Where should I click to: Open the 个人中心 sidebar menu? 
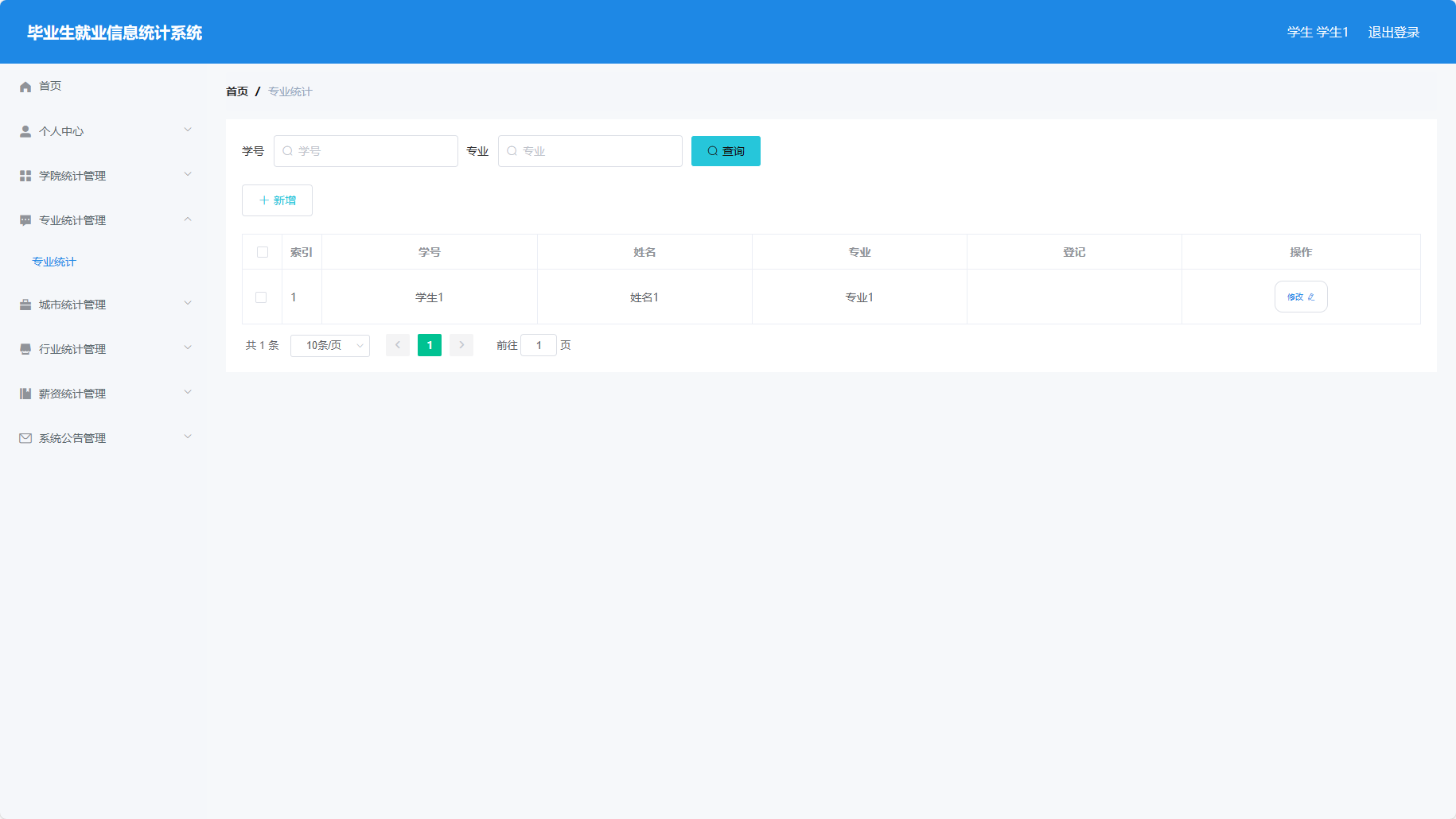pyautogui.click(x=103, y=131)
